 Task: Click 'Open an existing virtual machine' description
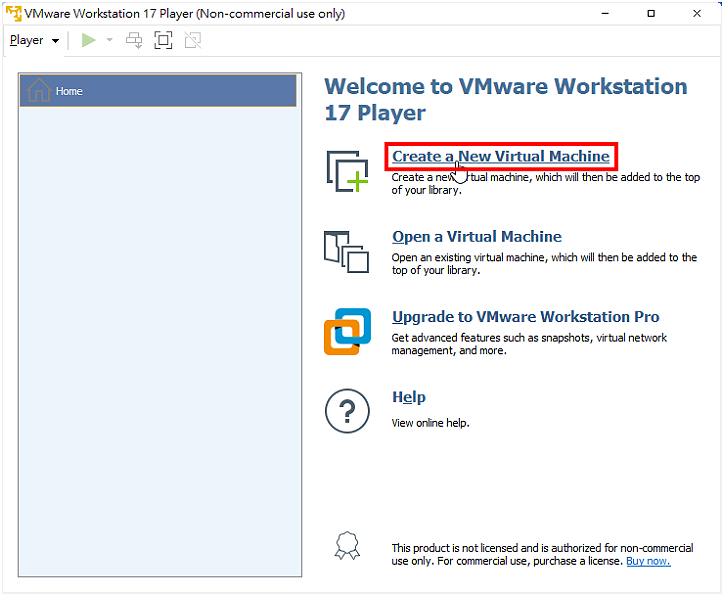544,264
